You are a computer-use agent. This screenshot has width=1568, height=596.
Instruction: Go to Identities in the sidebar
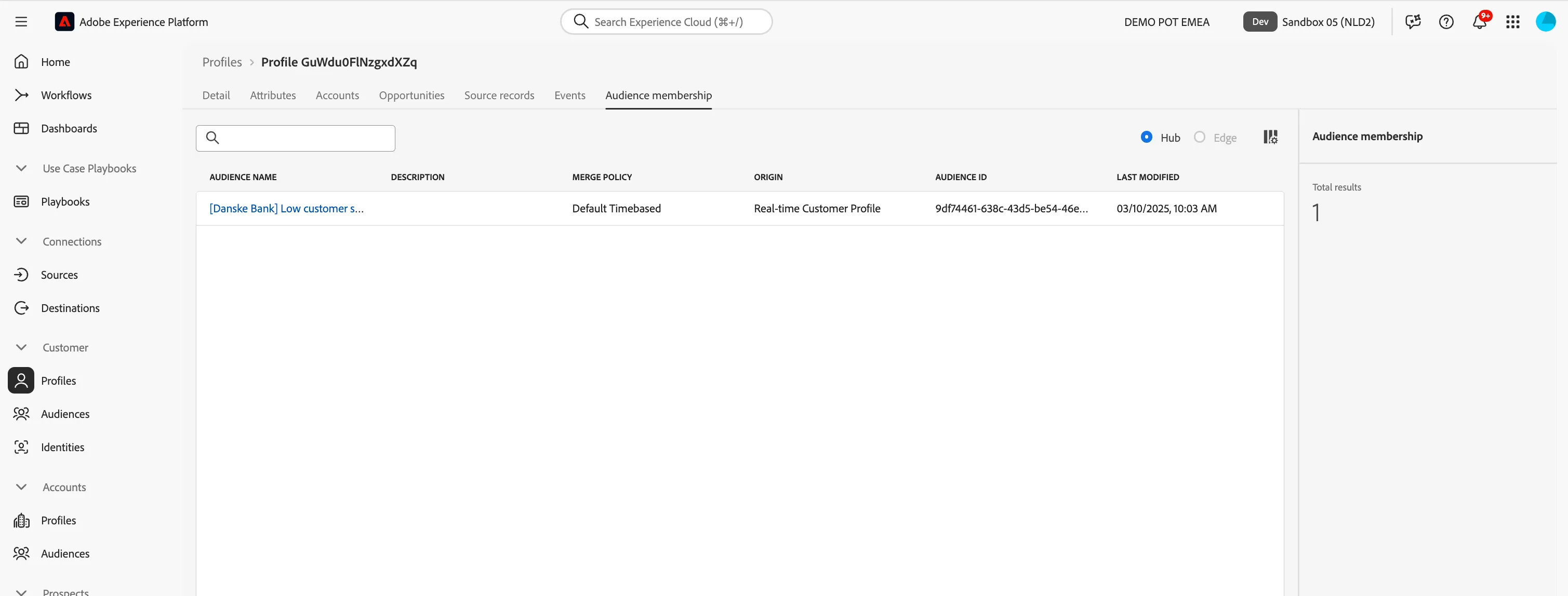(62, 447)
